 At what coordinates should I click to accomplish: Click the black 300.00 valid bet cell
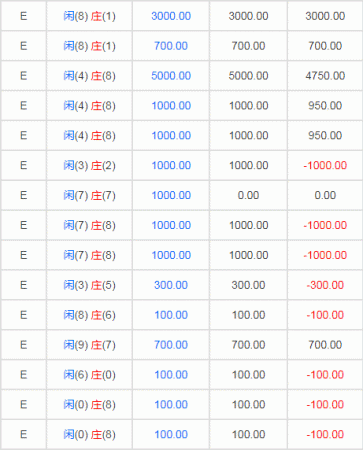[x=248, y=285]
